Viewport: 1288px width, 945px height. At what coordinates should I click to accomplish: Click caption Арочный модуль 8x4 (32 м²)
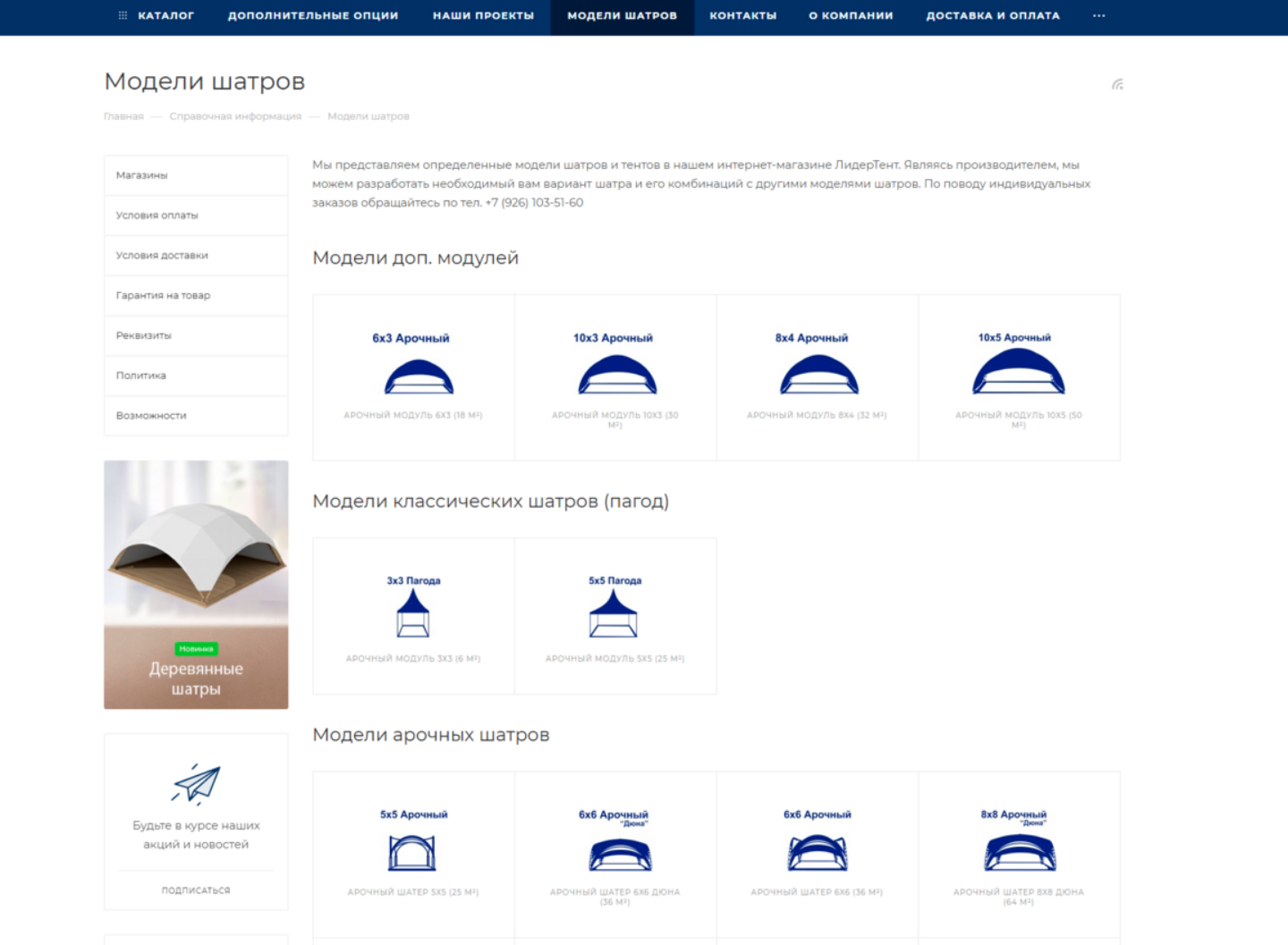coord(817,416)
